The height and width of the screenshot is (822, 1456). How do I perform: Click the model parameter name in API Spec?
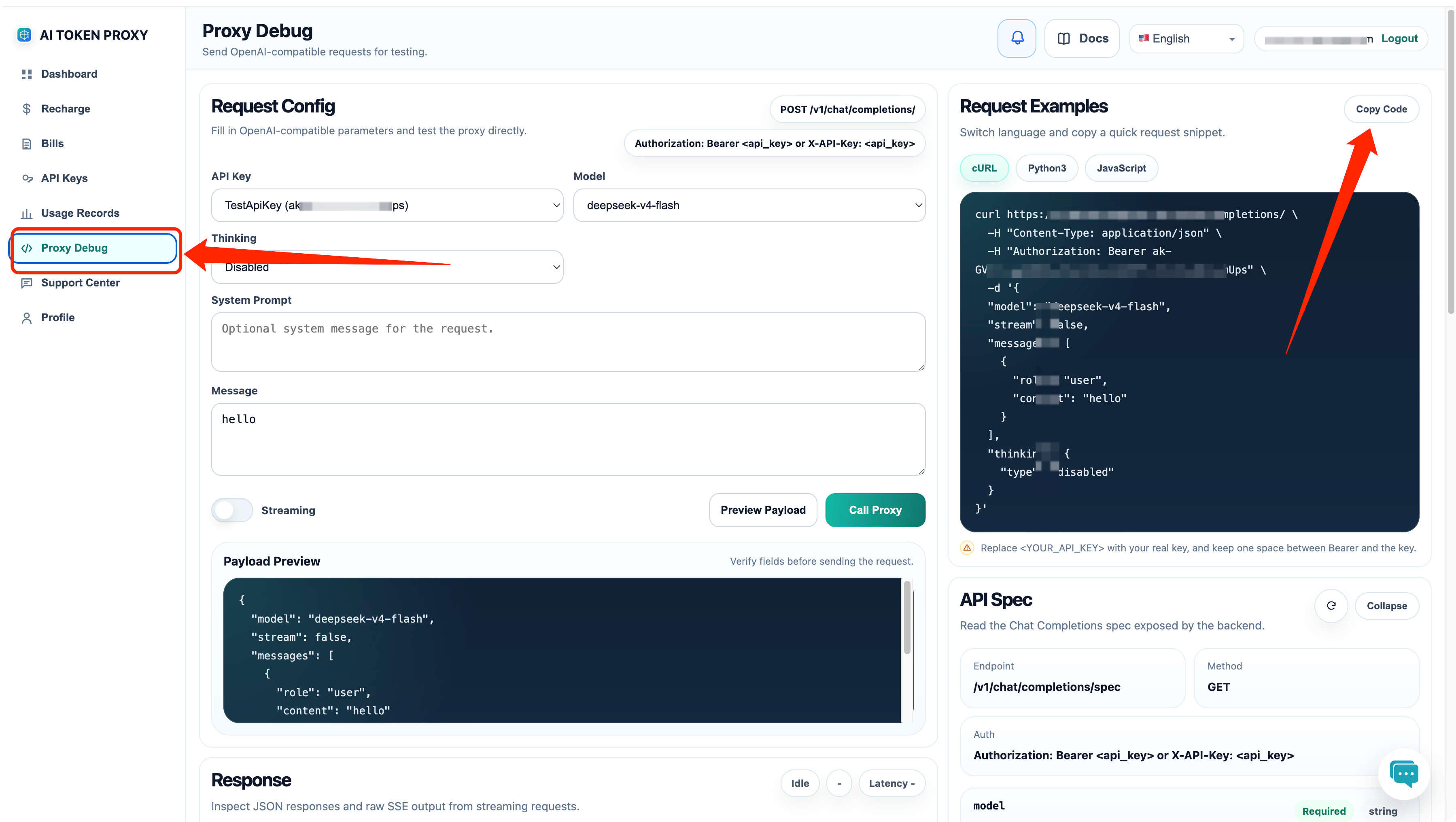click(x=989, y=806)
